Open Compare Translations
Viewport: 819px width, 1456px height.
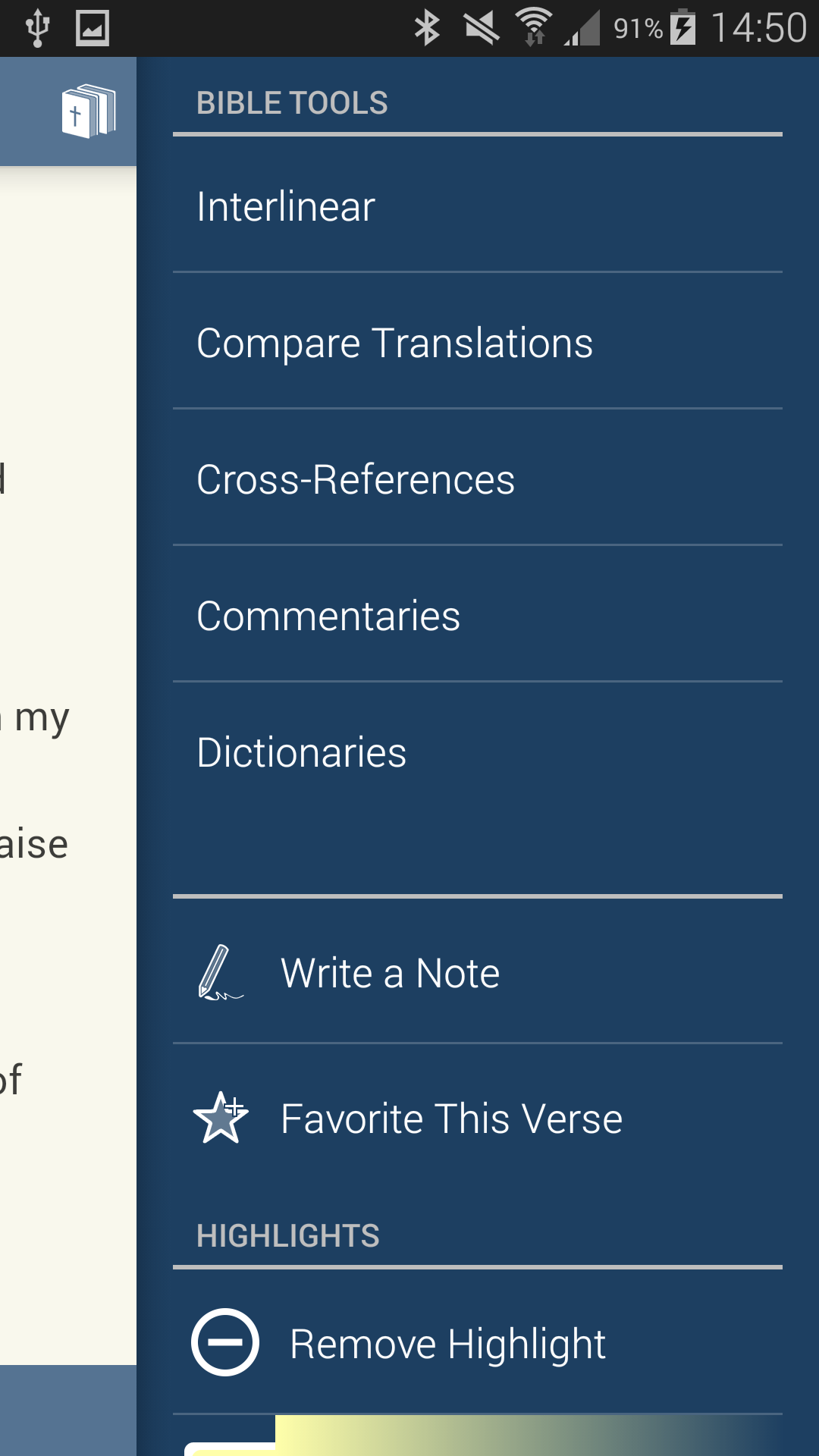pyautogui.click(x=394, y=343)
